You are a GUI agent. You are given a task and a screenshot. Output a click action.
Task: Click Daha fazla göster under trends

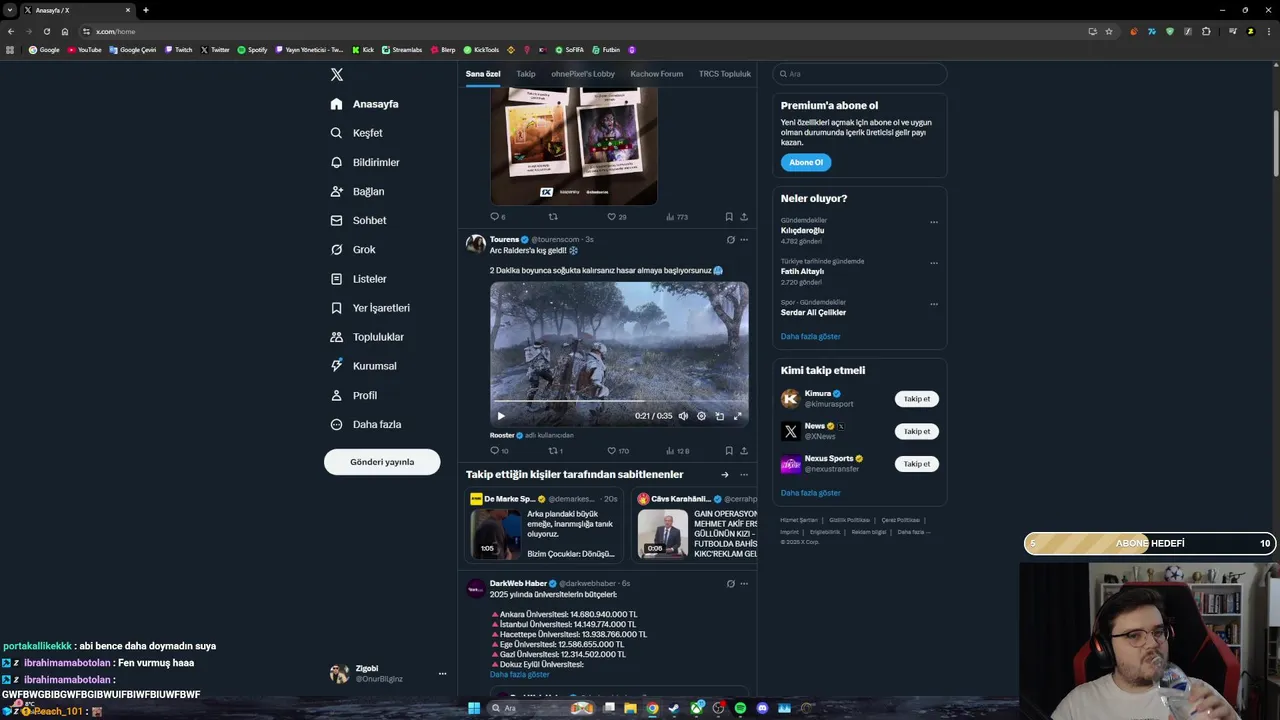811,336
